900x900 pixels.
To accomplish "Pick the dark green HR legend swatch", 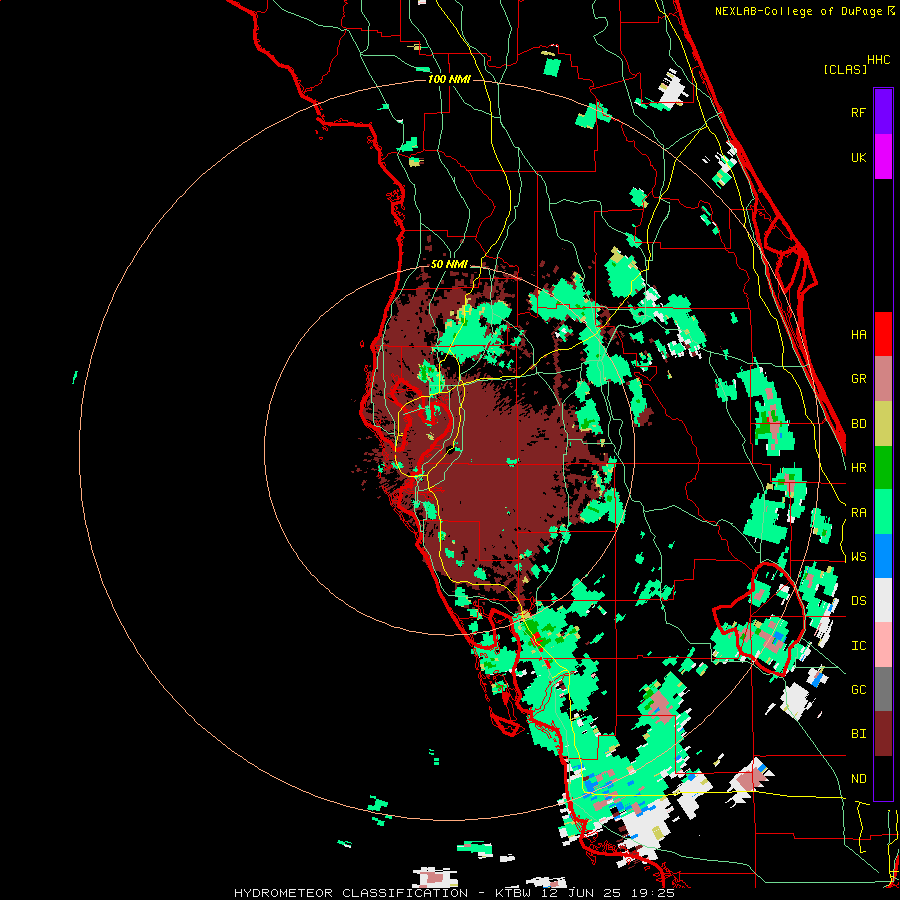I will coord(883,468).
